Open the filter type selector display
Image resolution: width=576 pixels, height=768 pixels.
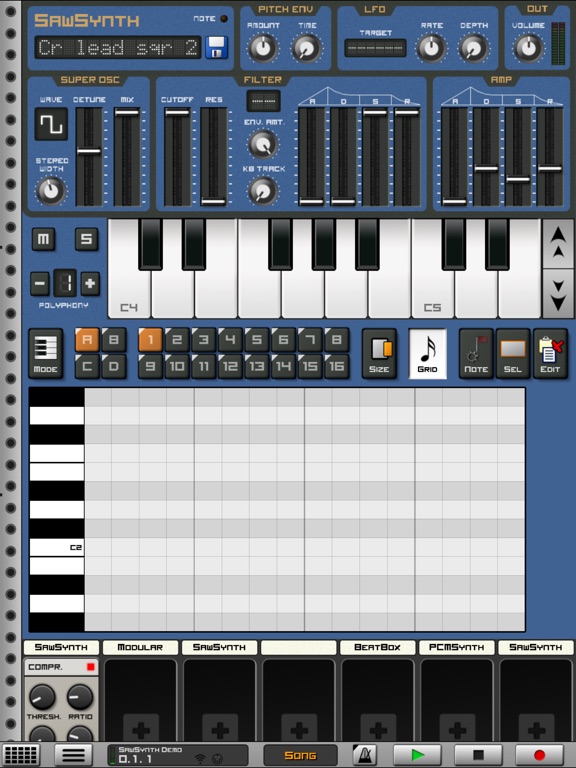264,101
